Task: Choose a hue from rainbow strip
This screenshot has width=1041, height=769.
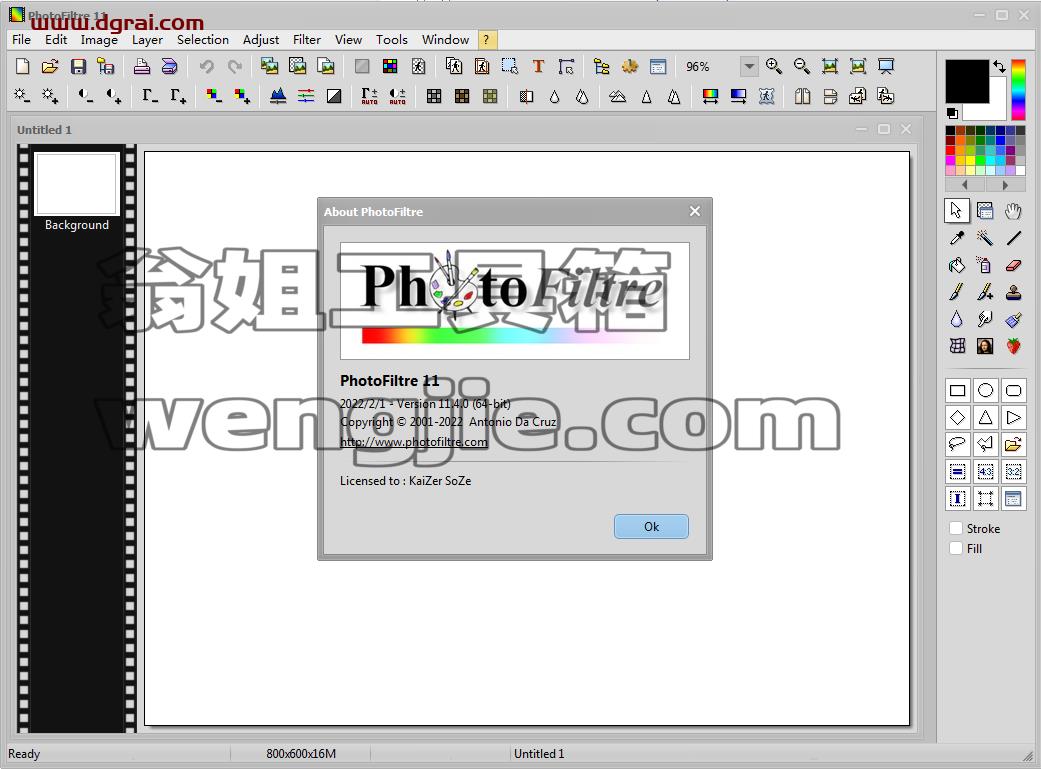Action: [x=1018, y=90]
